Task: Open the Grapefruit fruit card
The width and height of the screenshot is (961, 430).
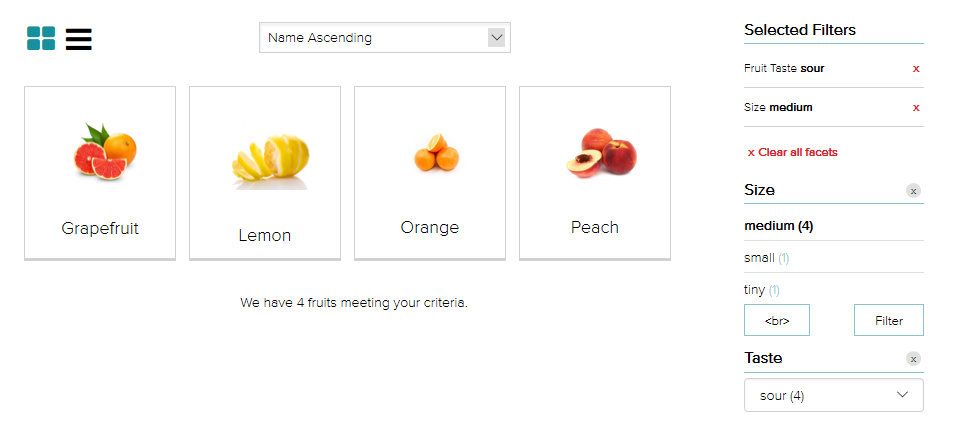Action: point(100,173)
